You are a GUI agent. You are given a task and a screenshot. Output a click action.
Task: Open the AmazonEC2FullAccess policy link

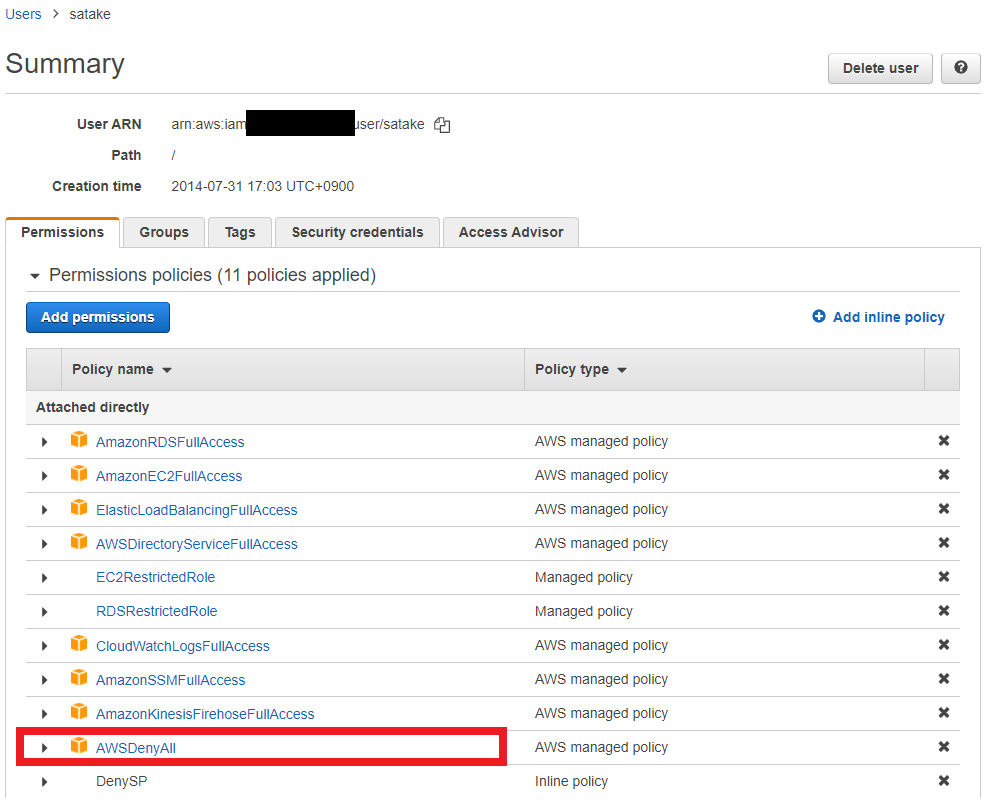[169, 476]
